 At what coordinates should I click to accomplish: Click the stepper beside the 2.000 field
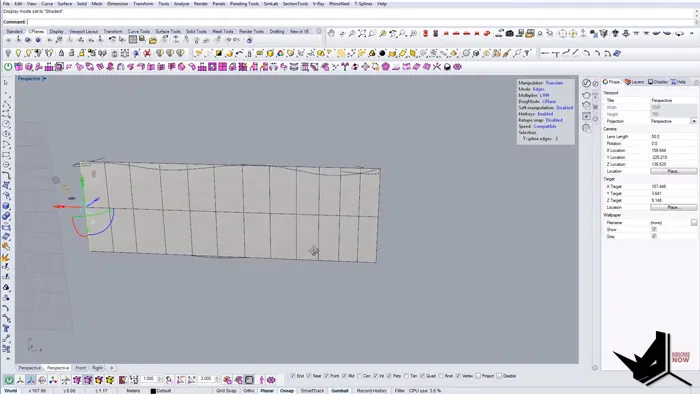click(217, 379)
